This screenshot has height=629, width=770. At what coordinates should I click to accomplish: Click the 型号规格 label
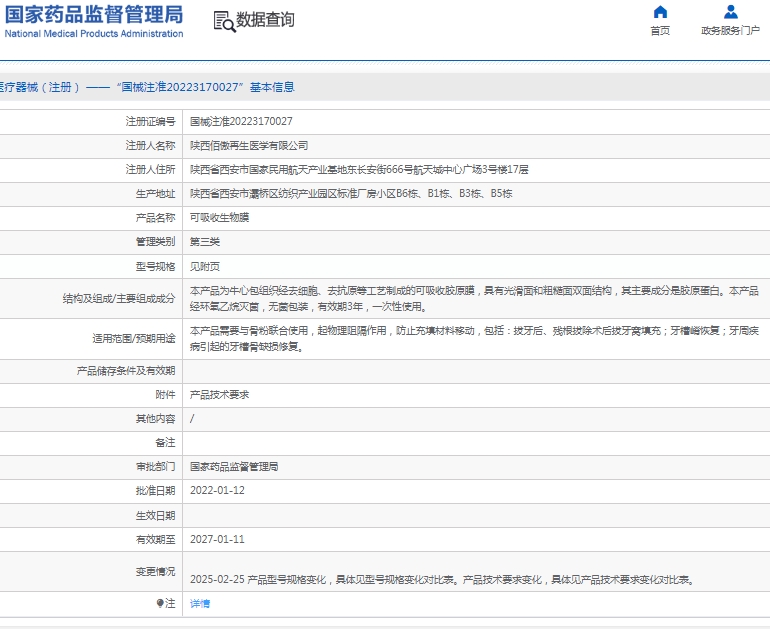point(155,266)
